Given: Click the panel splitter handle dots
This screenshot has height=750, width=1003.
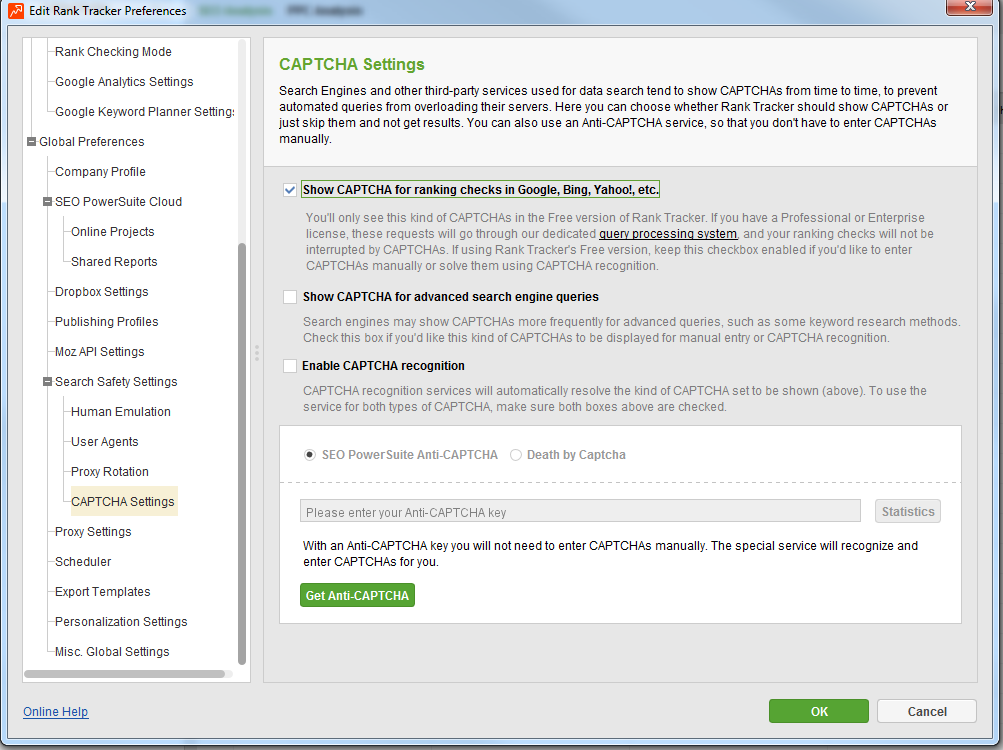Looking at the screenshot, I should (x=257, y=353).
